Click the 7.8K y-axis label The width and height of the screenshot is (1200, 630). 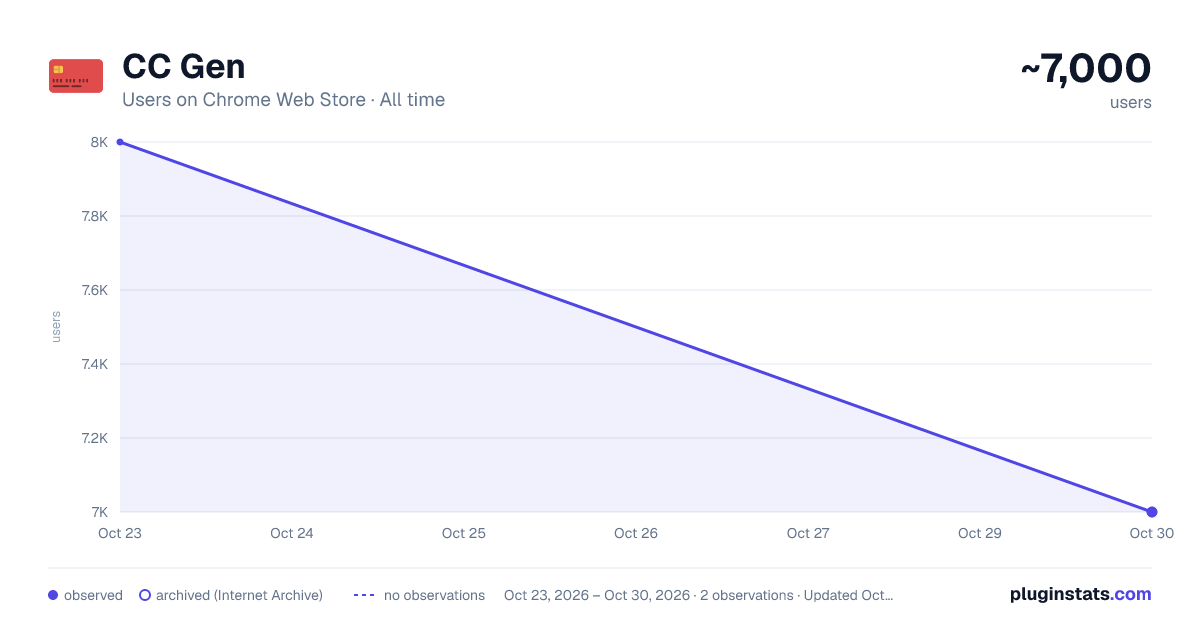[x=95, y=216]
